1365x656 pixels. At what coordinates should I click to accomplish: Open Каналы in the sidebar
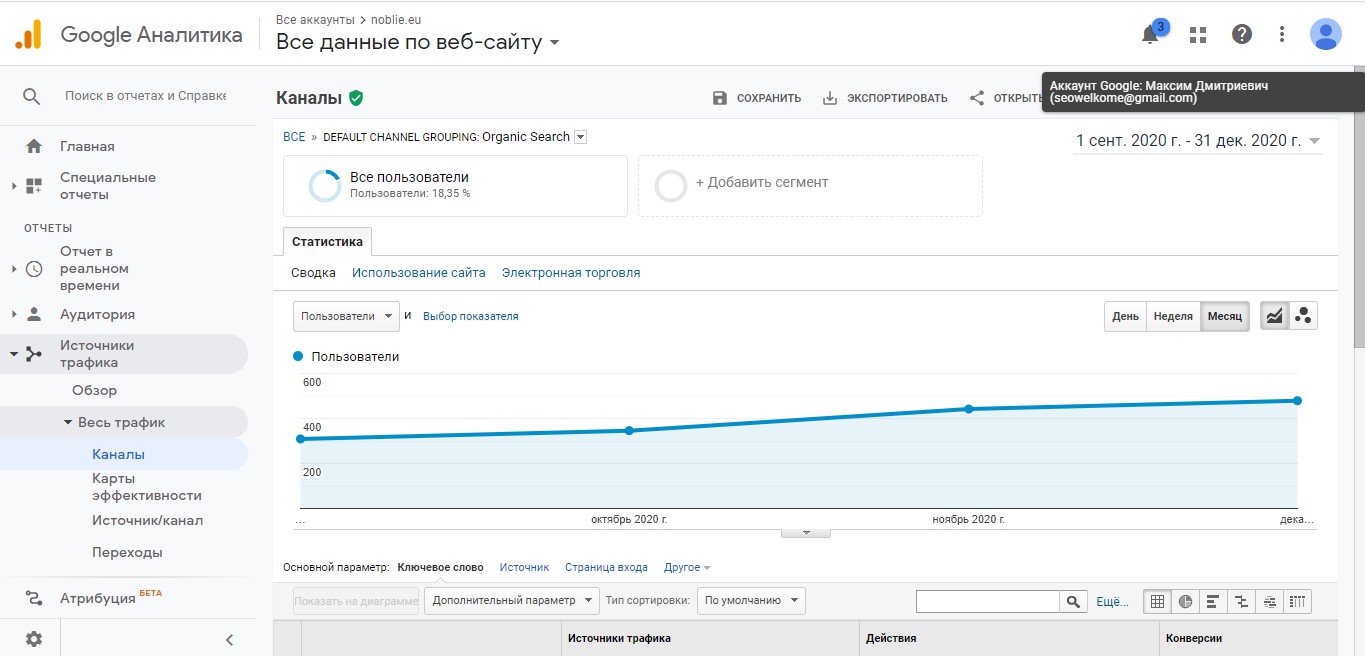tap(118, 454)
